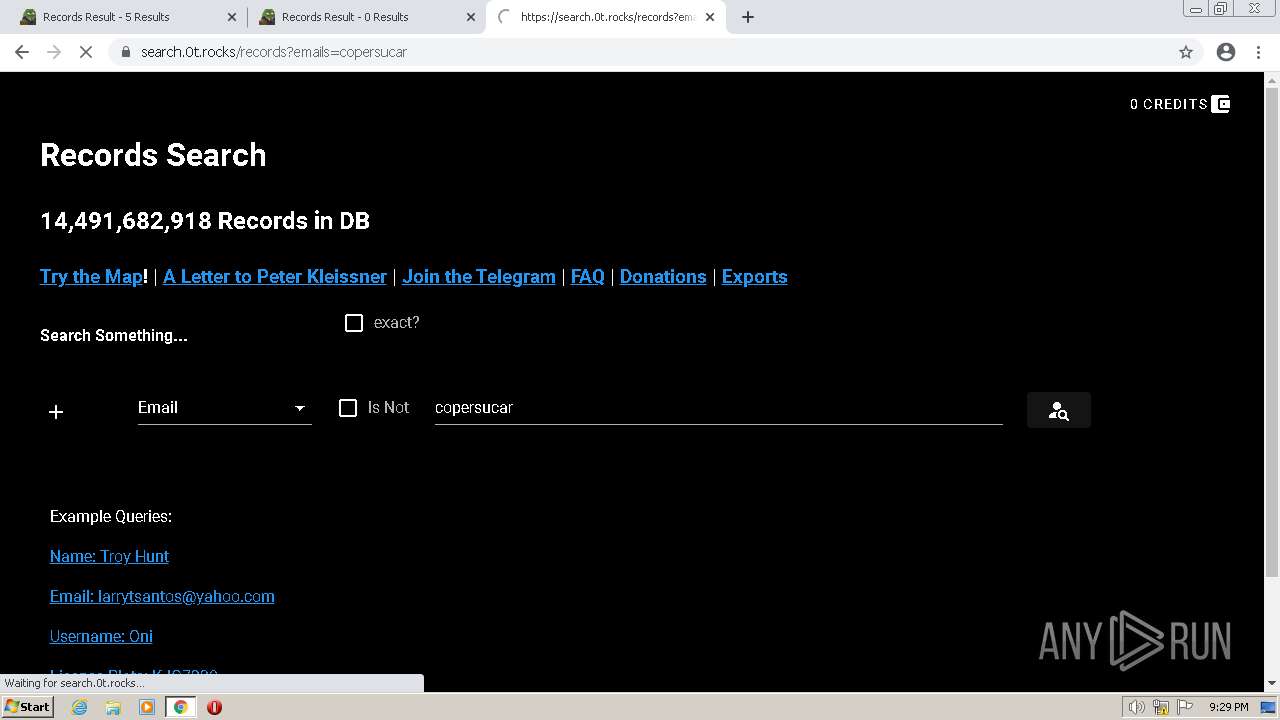
Task: Click the search records button icon
Action: [1058, 410]
